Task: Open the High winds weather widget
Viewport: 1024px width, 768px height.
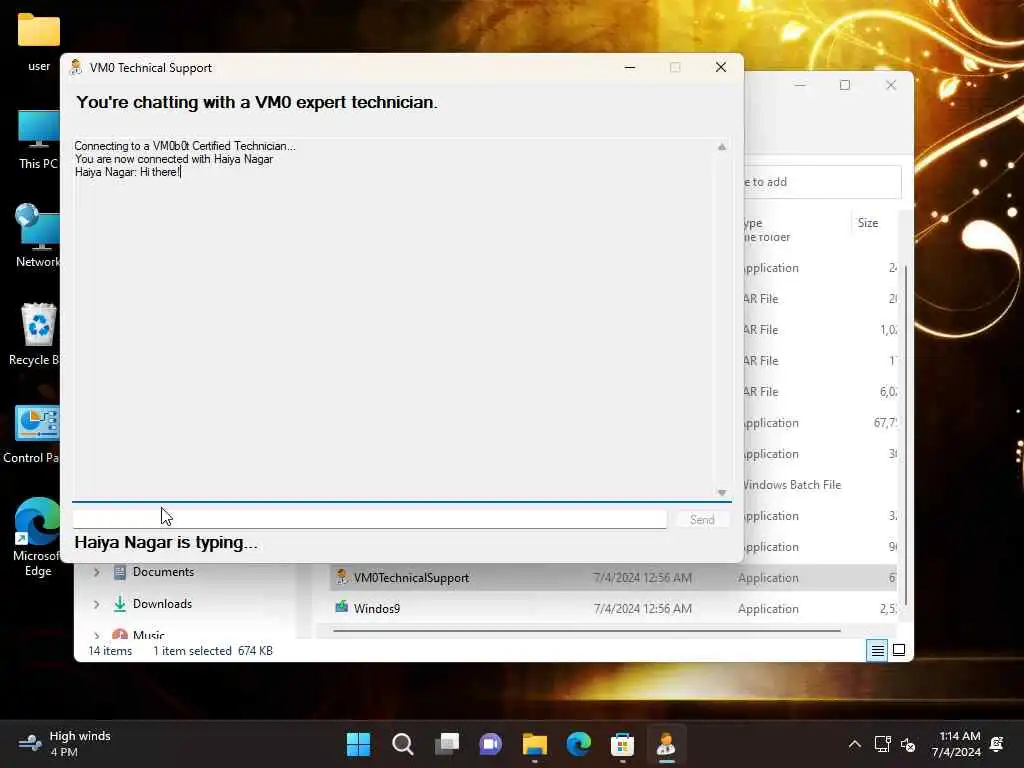Action: (x=64, y=744)
